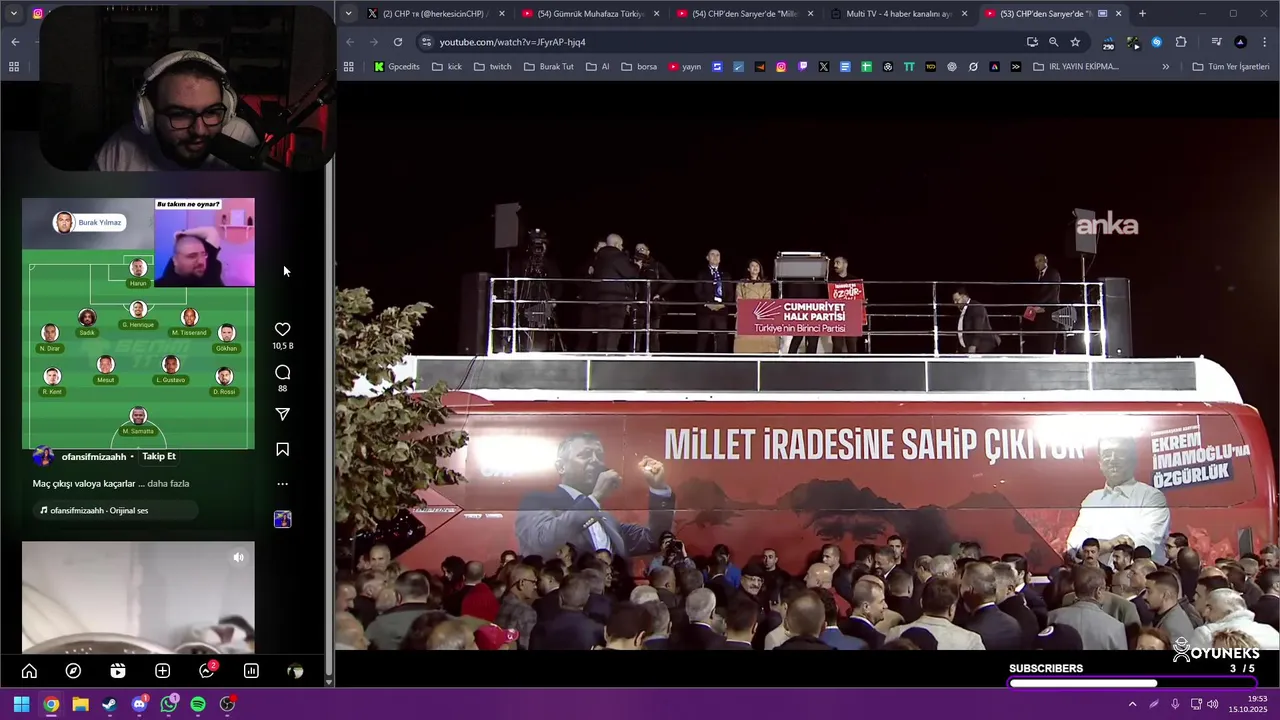The image size is (1280, 720).
Task: Switch to the (54) CHP'den Sarıyer'de tab
Action: coord(745,14)
